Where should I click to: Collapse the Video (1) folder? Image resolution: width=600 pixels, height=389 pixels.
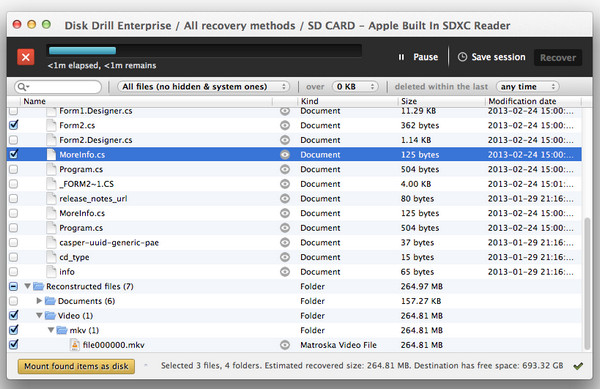39,316
